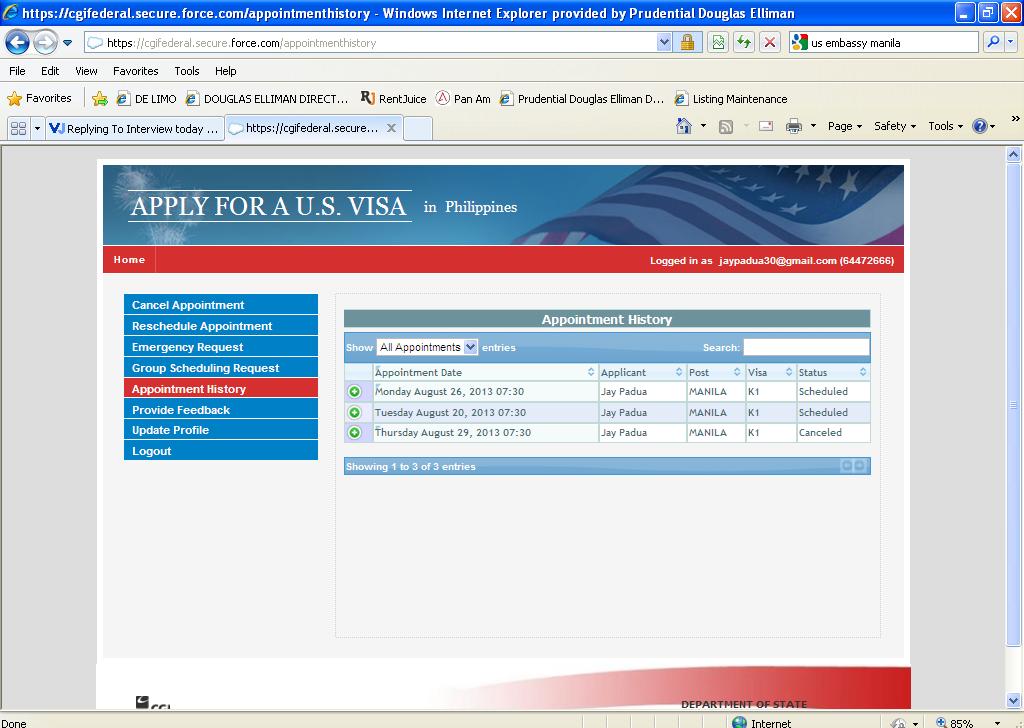Click Logout in sidebar
This screenshot has width=1024, height=728.
click(221, 450)
